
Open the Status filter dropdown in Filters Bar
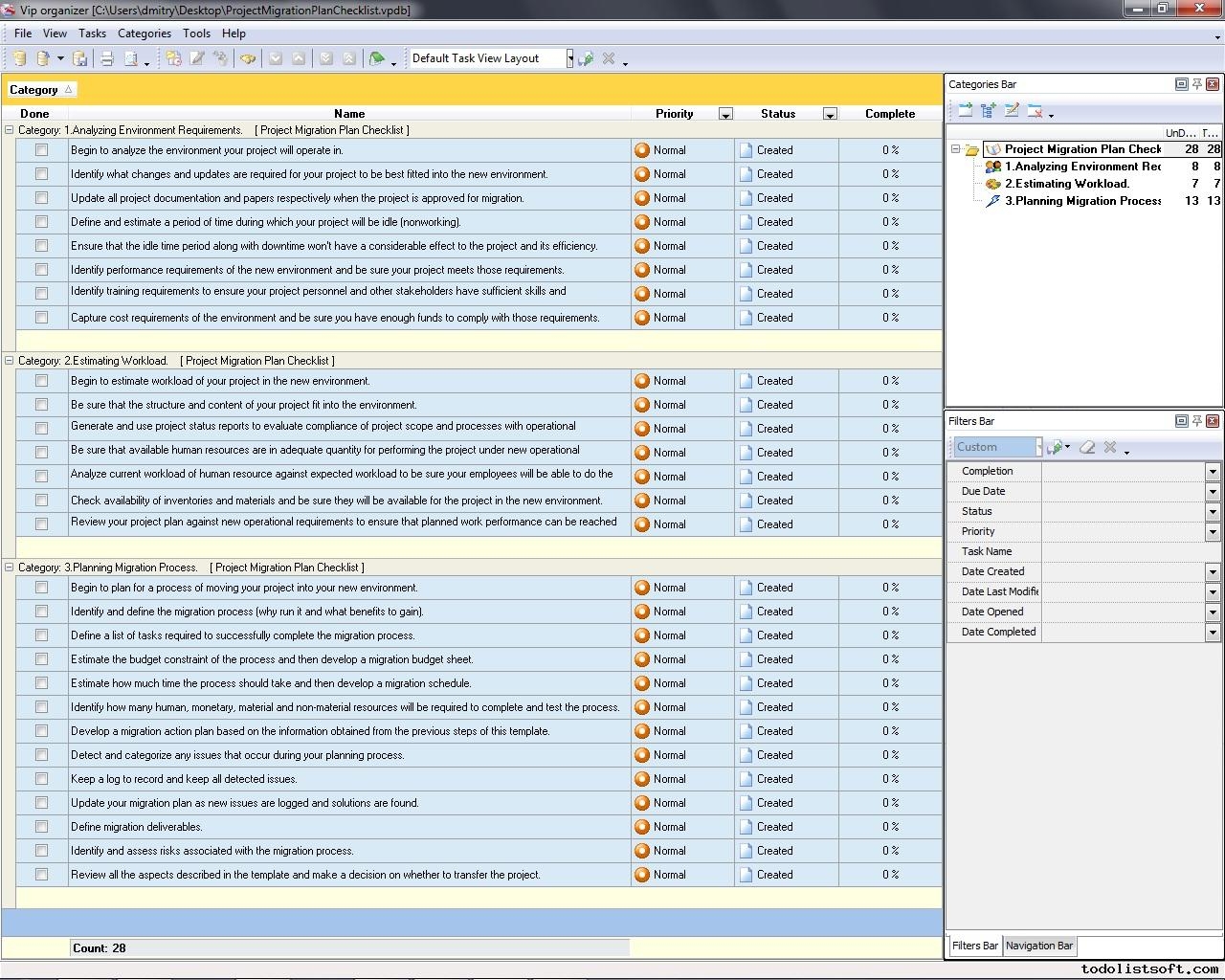click(x=1213, y=511)
